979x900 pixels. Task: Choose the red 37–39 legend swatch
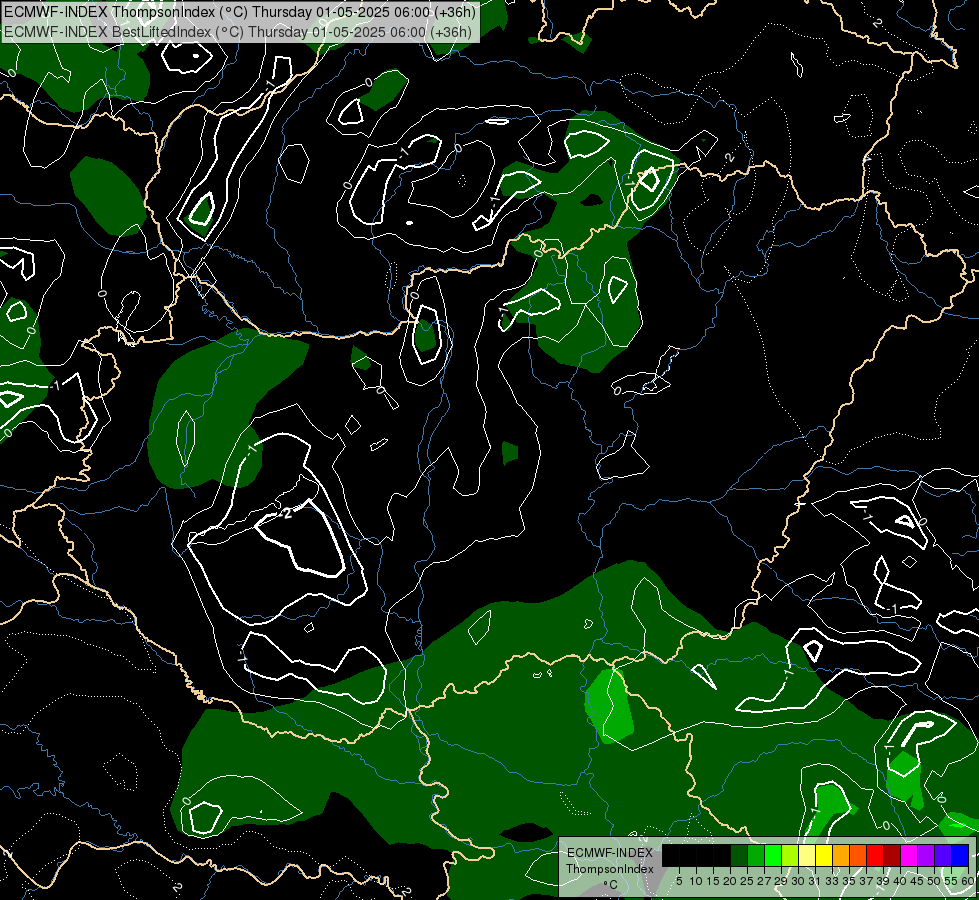(875, 855)
